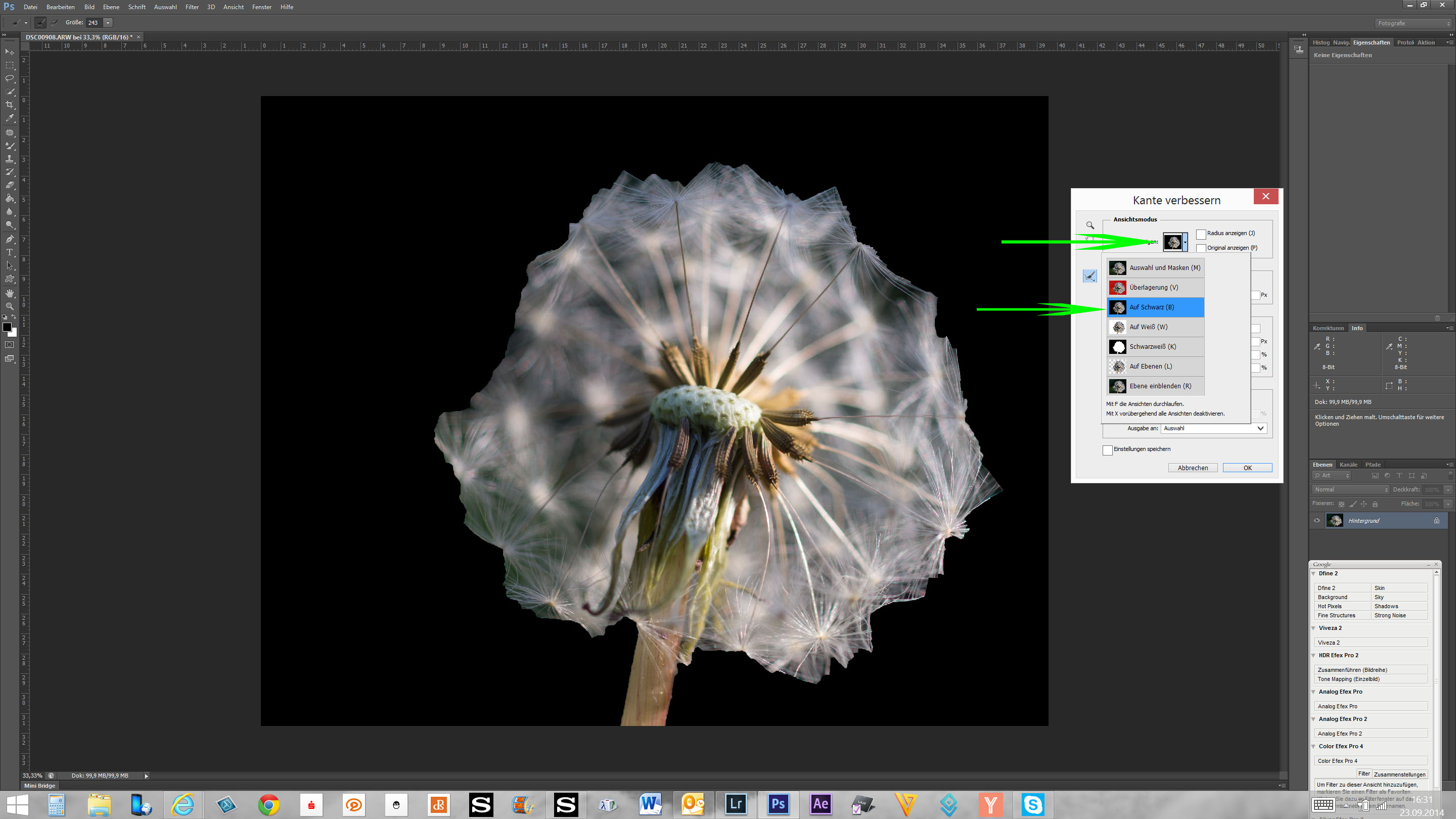Open the Ausgabe an dropdown

(x=1213, y=428)
